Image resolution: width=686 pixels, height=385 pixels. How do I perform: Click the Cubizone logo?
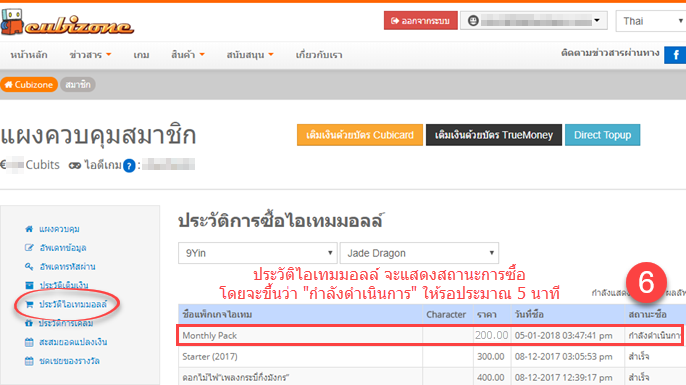(67, 22)
